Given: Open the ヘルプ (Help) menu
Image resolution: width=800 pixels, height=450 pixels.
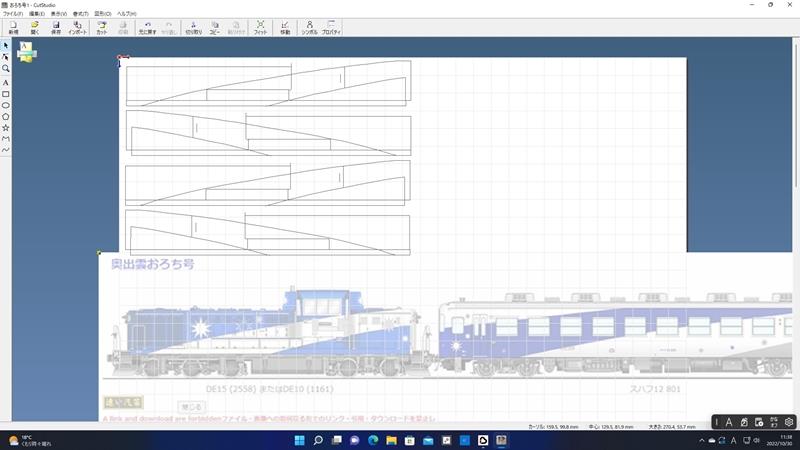Looking at the screenshot, I should tap(127, 14).
